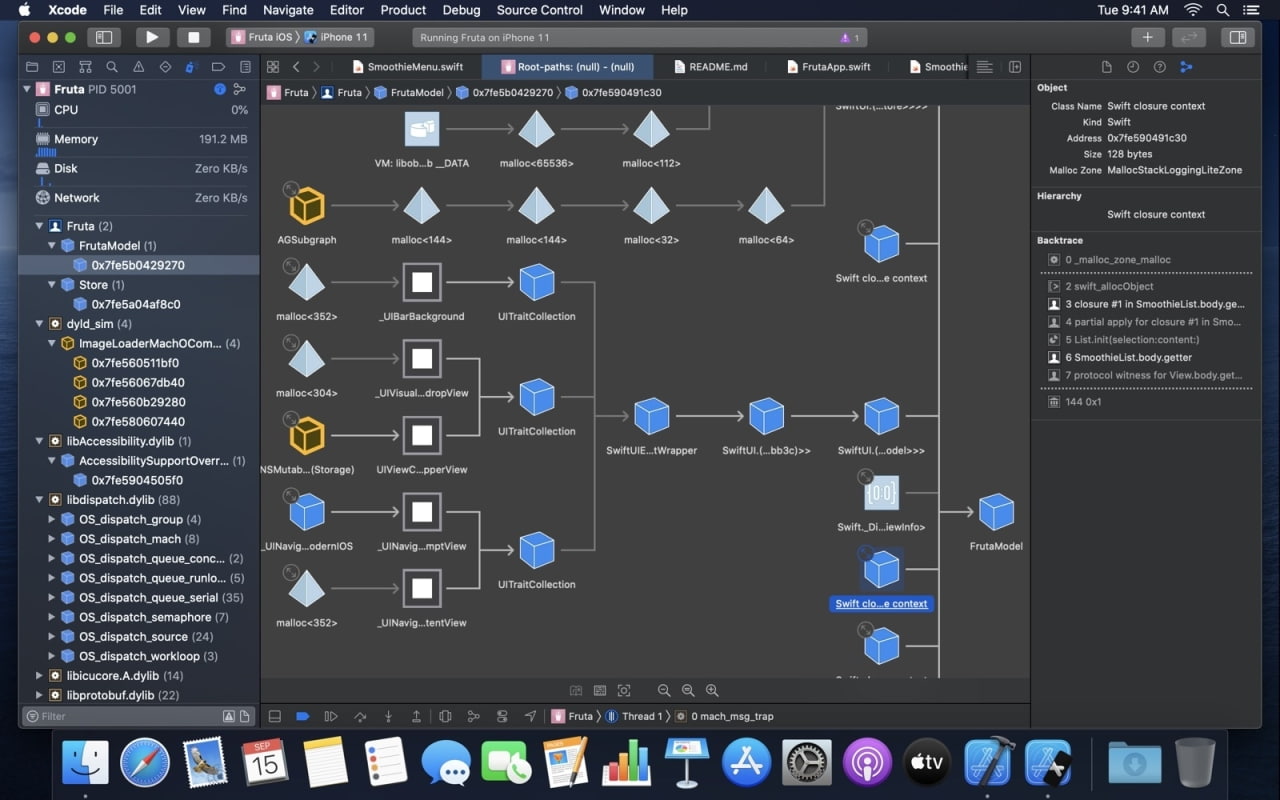The height and width of the screenshot is (800, 1280).
Task: Open the Find navigator magnifier icon
Action: coord(112,67)
